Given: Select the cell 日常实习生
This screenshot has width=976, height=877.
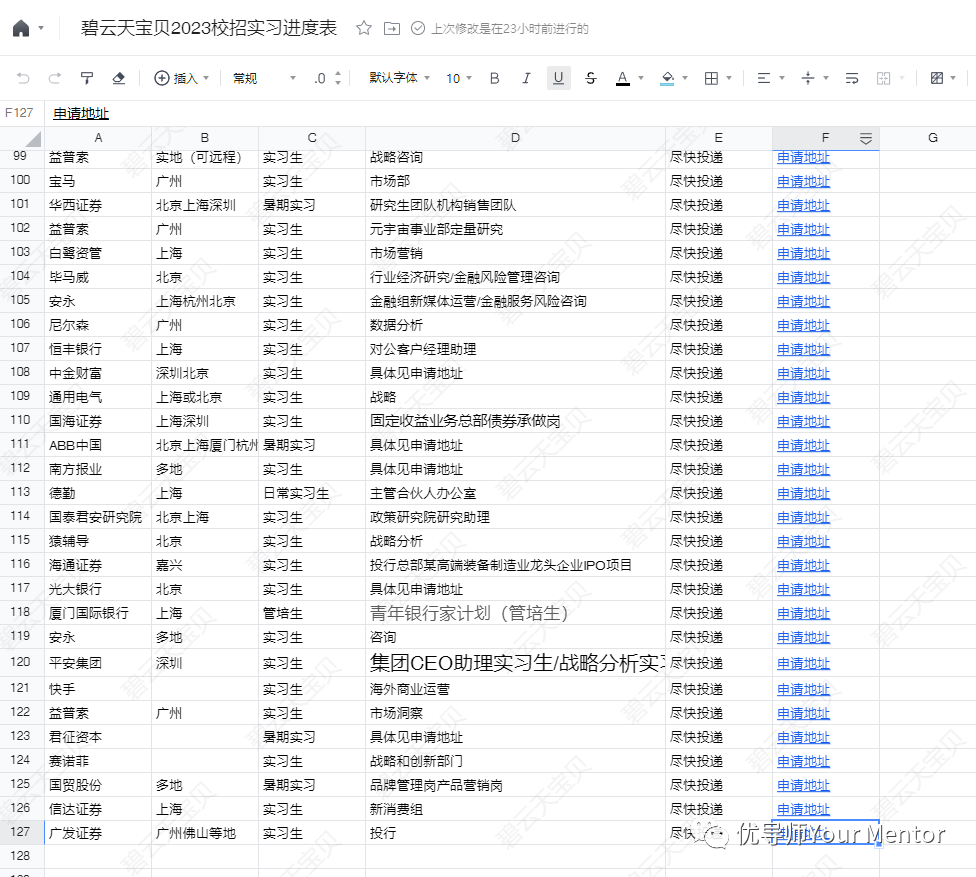Looking at the screenshot, I should [x=311, y=493].
